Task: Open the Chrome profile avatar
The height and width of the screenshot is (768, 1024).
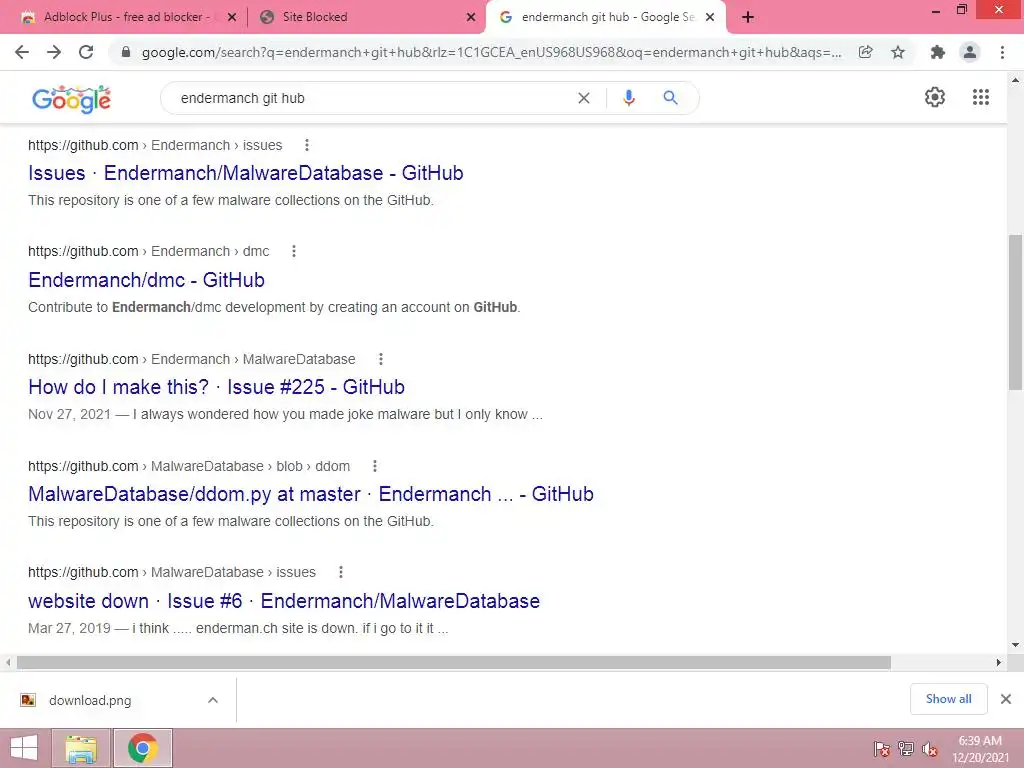Action: pos(970,52)
